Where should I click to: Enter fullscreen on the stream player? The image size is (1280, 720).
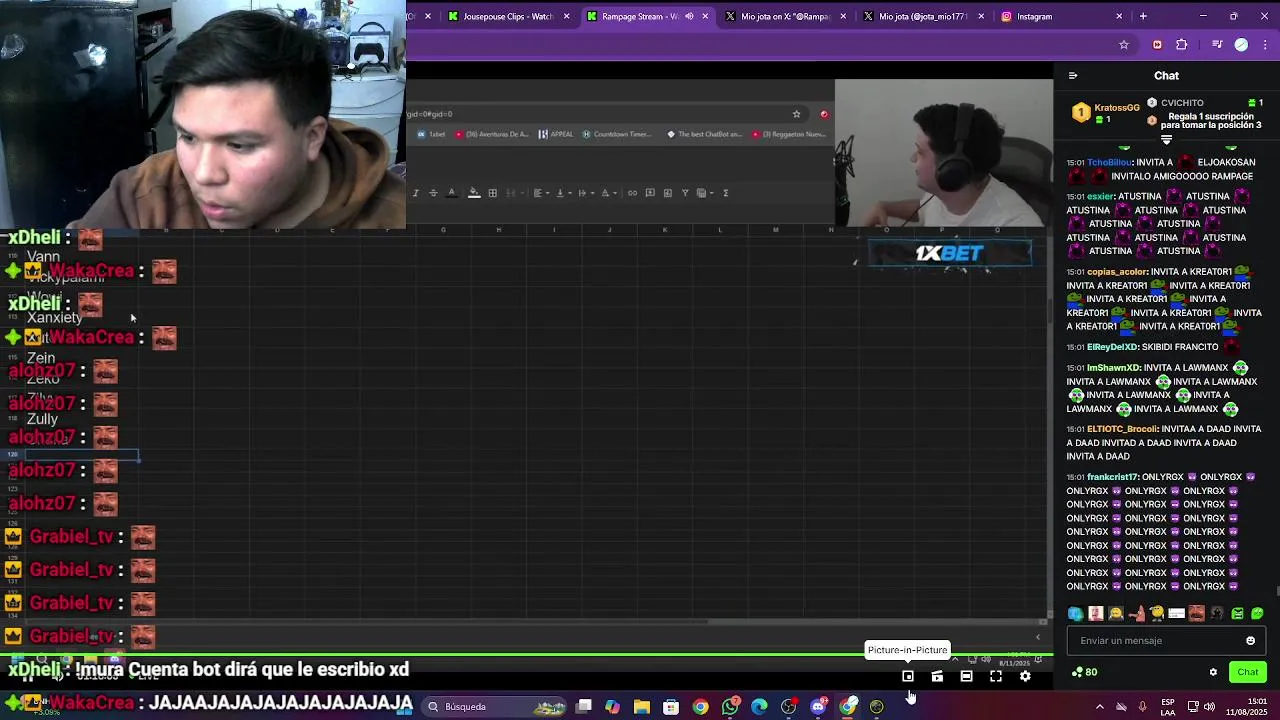click(996, 677)
